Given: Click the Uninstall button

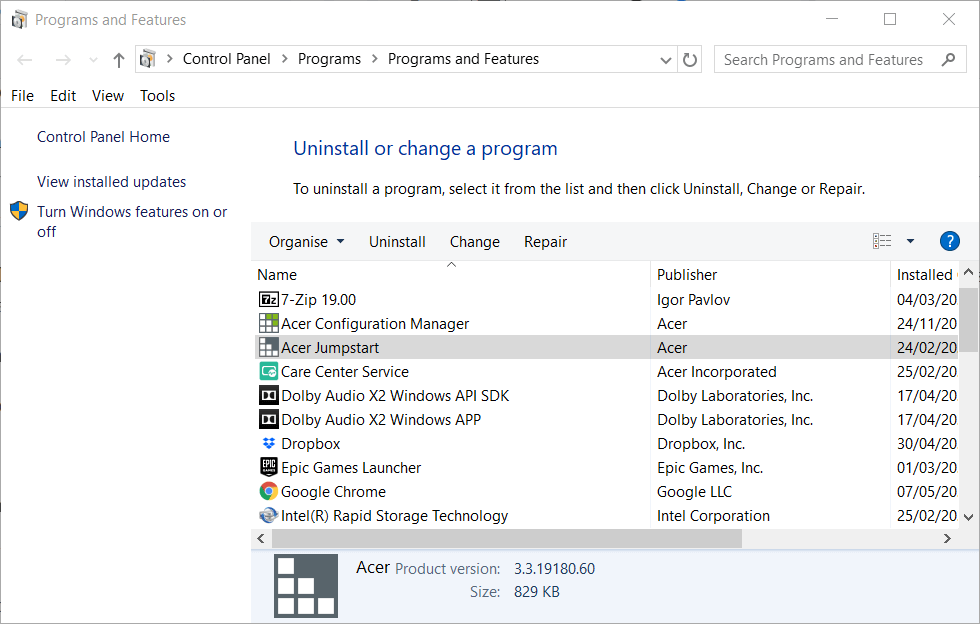Looking at the screenshot, I should tap(397, 242).
